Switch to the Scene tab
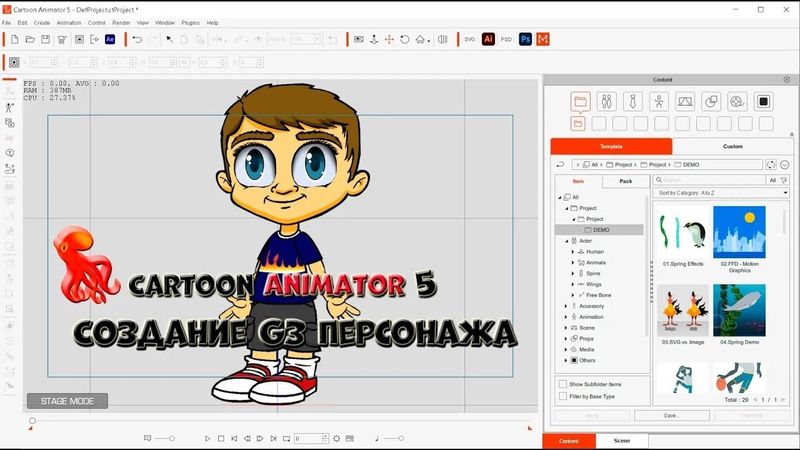Image resolution: width=800 pixels, height=450 pixels. point(621,441)
